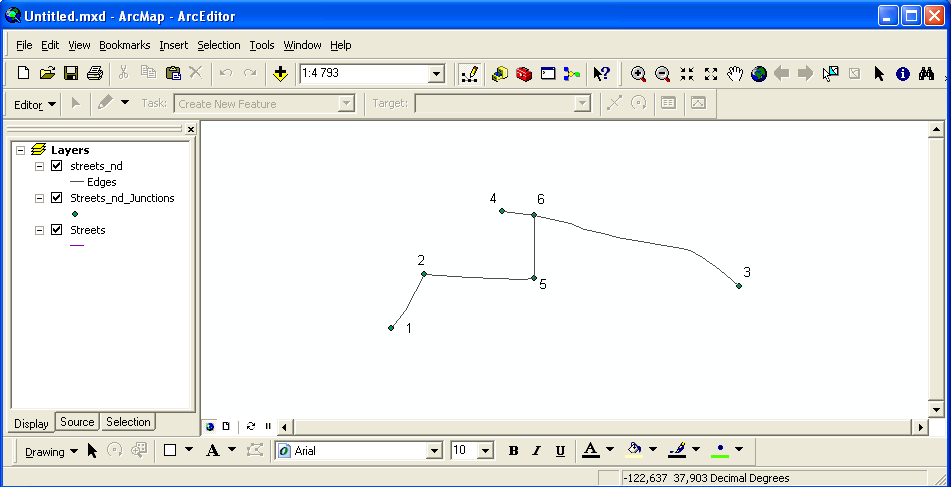Open the Tools menu
This screenshot has width=951, height=487.
[x=262, y=45]
